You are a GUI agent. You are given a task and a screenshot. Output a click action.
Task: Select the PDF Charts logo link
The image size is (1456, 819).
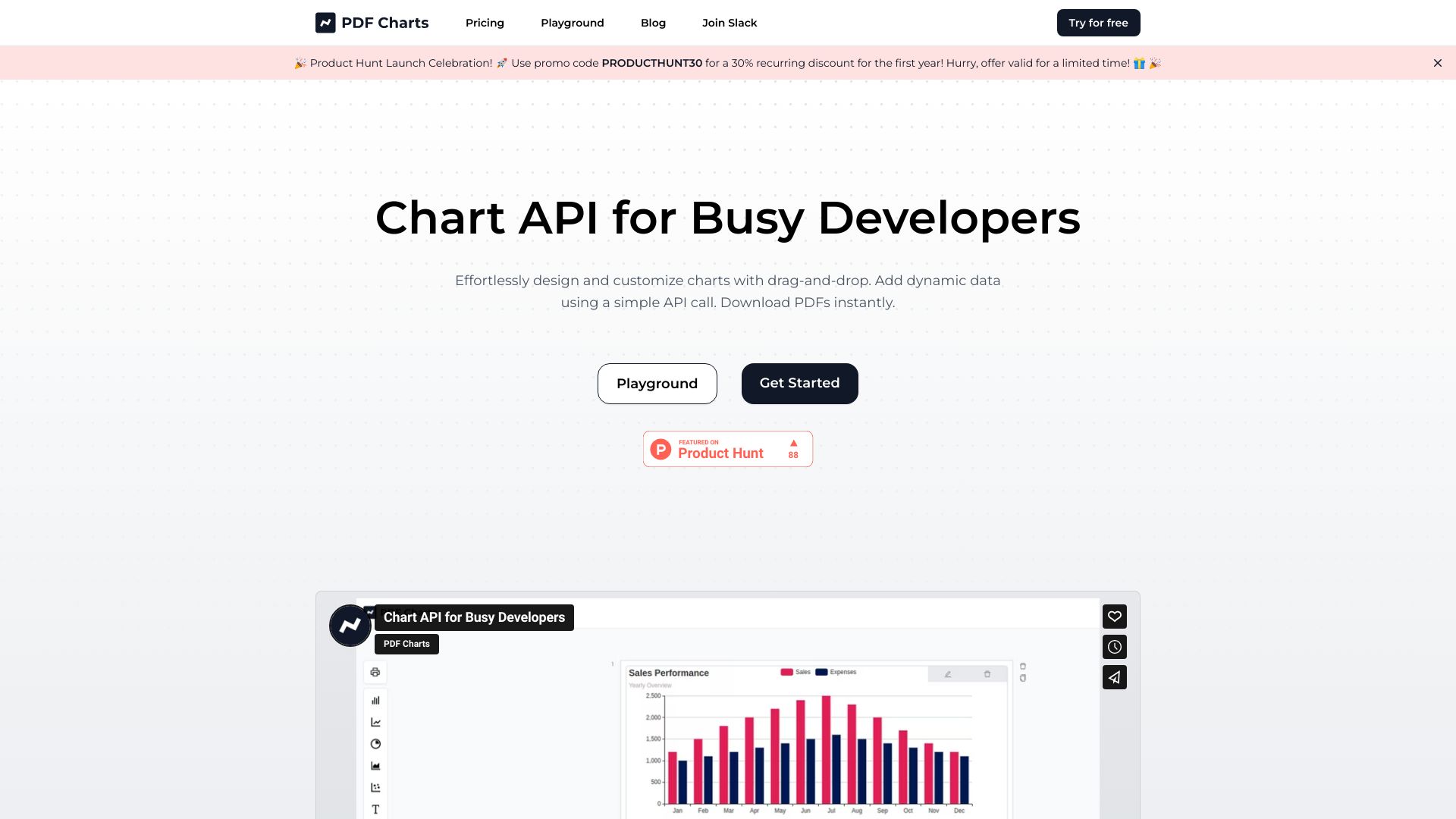click(x=371, y=22)
